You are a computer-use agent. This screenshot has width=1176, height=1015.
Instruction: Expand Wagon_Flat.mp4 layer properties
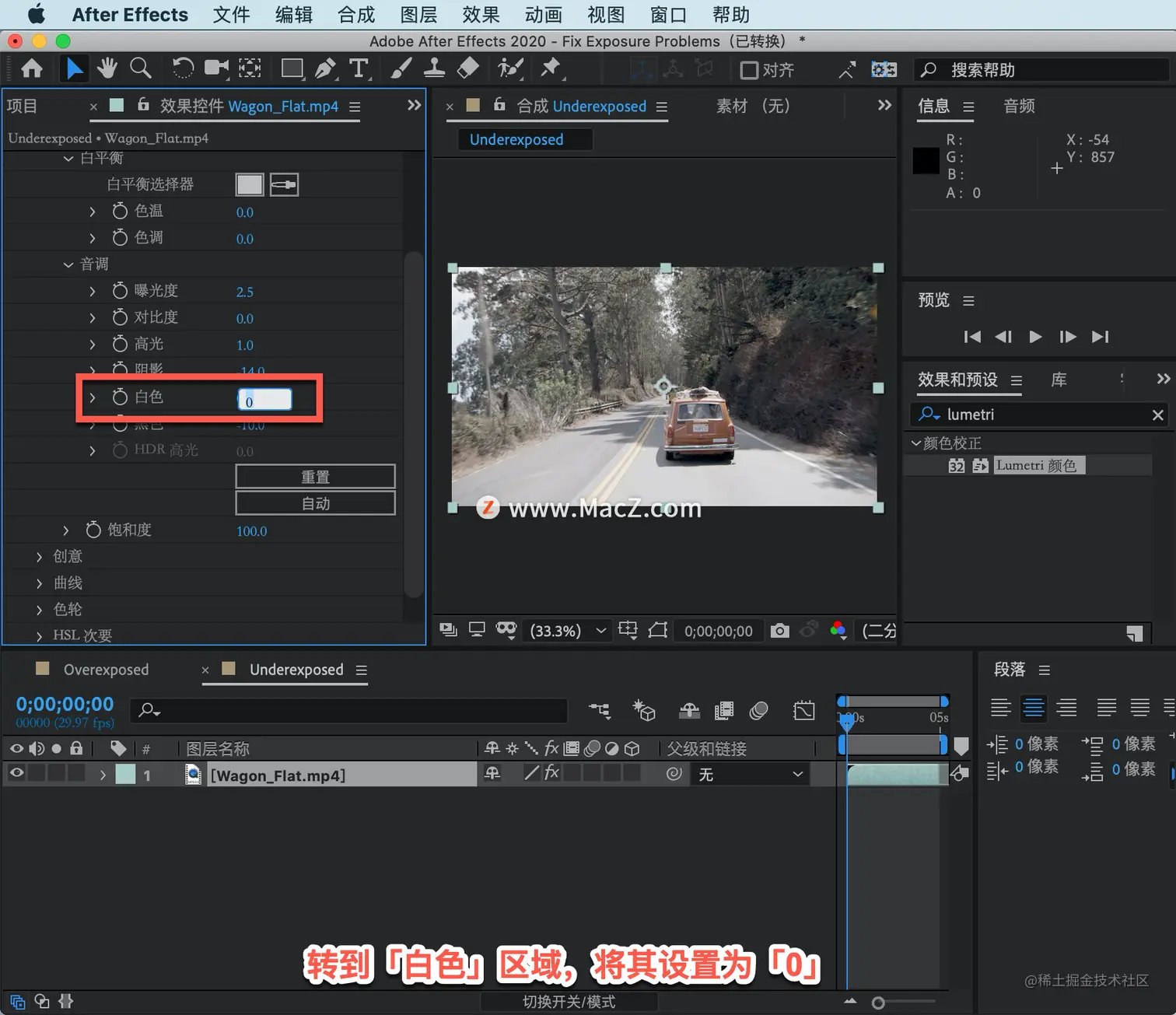pyautogui.click(x=103, y=775)
